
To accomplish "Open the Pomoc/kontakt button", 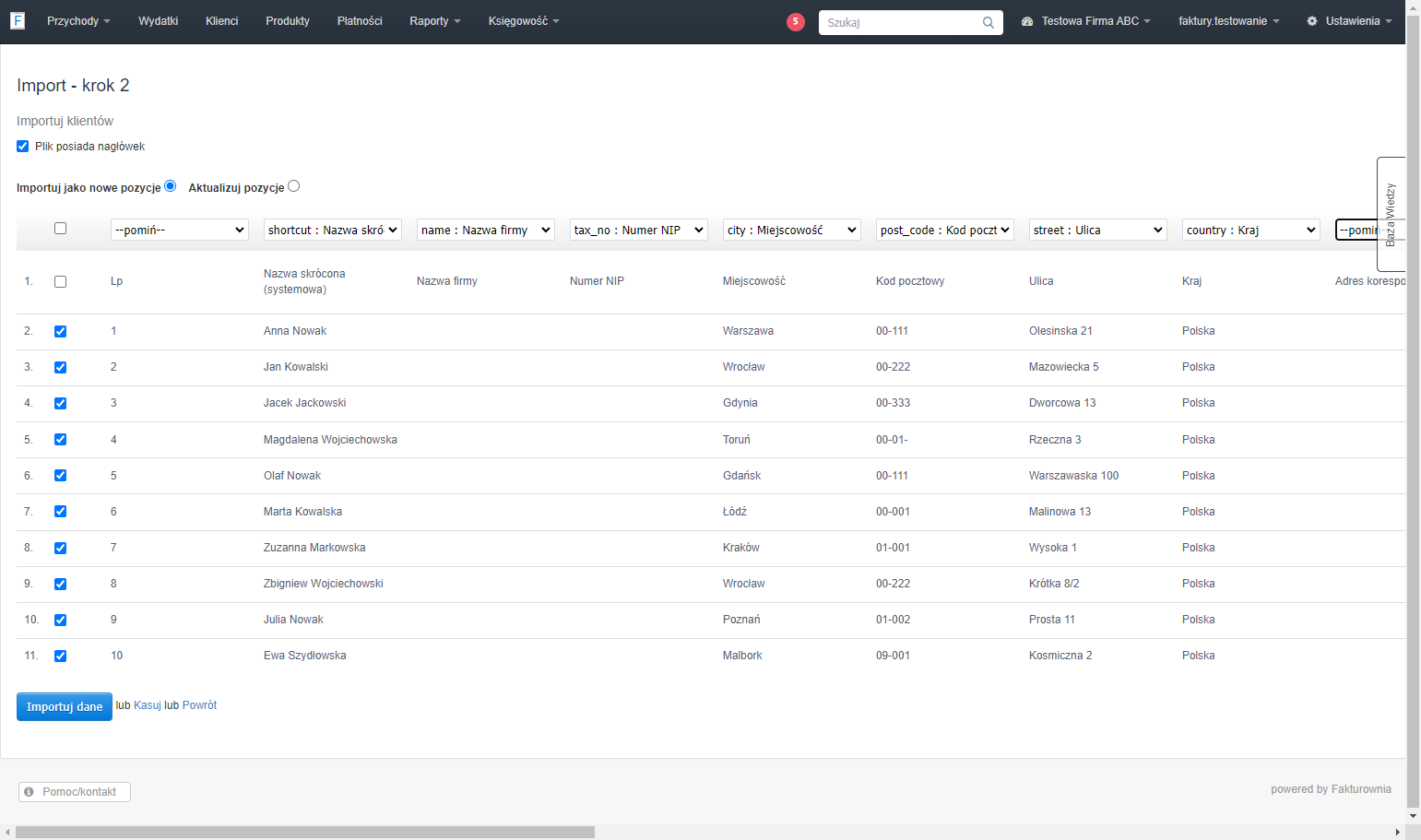I will 75,792.
